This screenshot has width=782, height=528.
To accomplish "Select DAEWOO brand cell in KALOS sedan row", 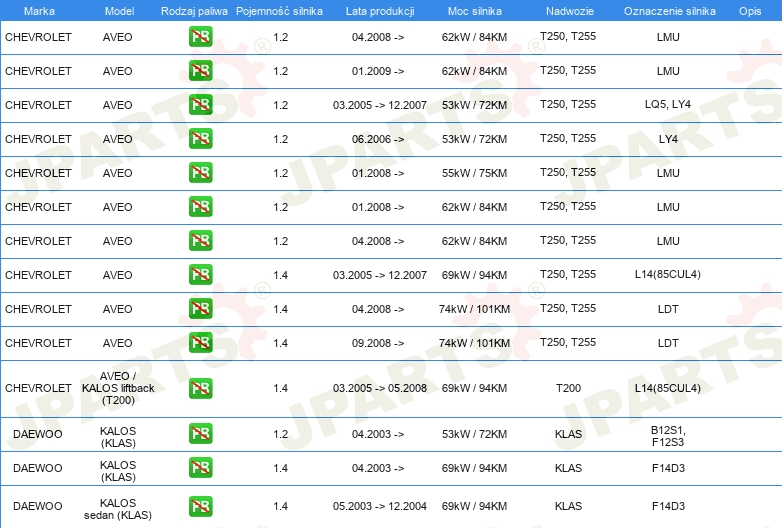I will 38,506.
